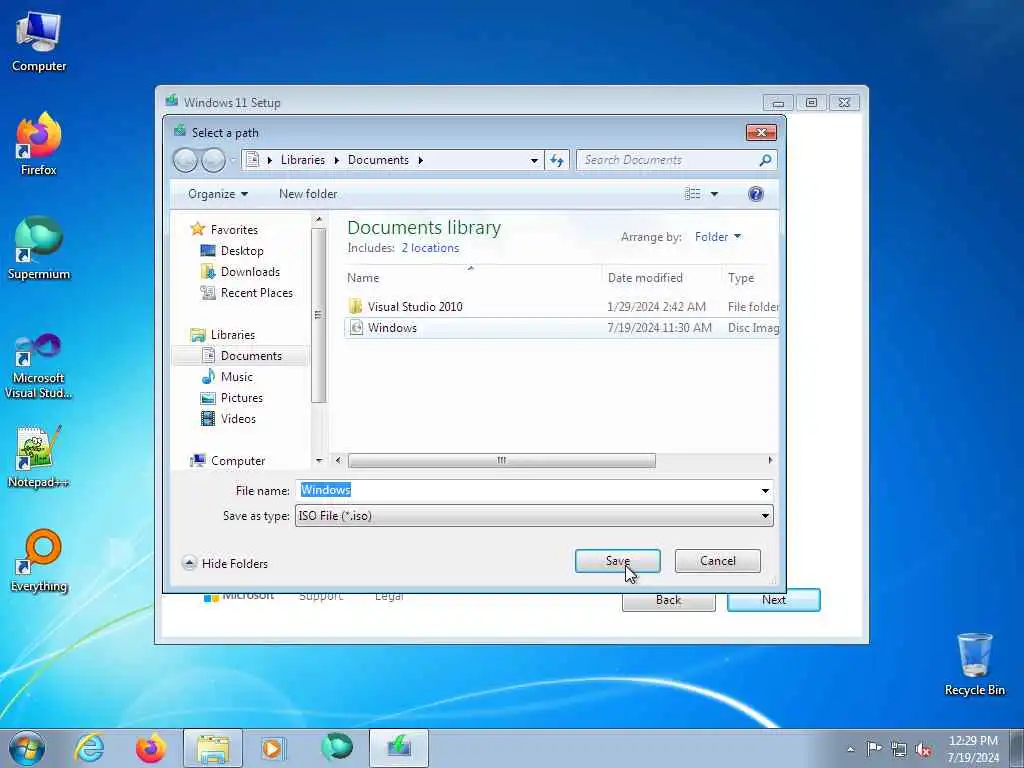Select the Documents library in the sidebar
Image resolution: width=1024 pixels, height=768 pixels.
[251, 356]
